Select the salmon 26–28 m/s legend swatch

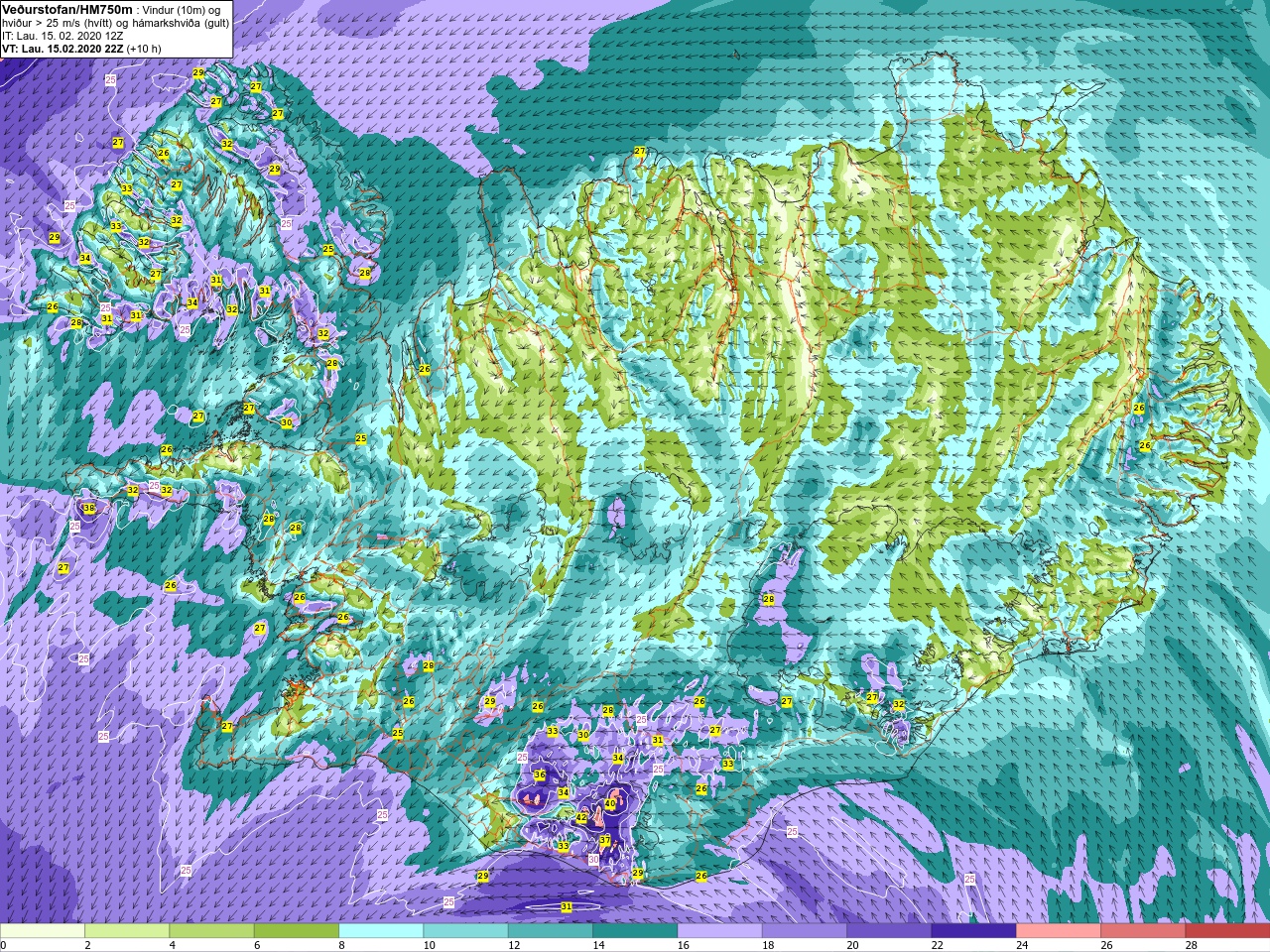pos(1143,931)
